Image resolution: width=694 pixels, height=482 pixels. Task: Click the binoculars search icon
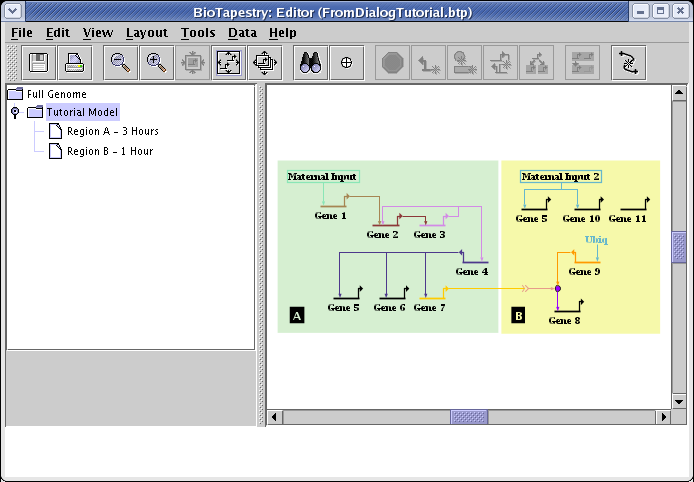[x=311, y=63]
